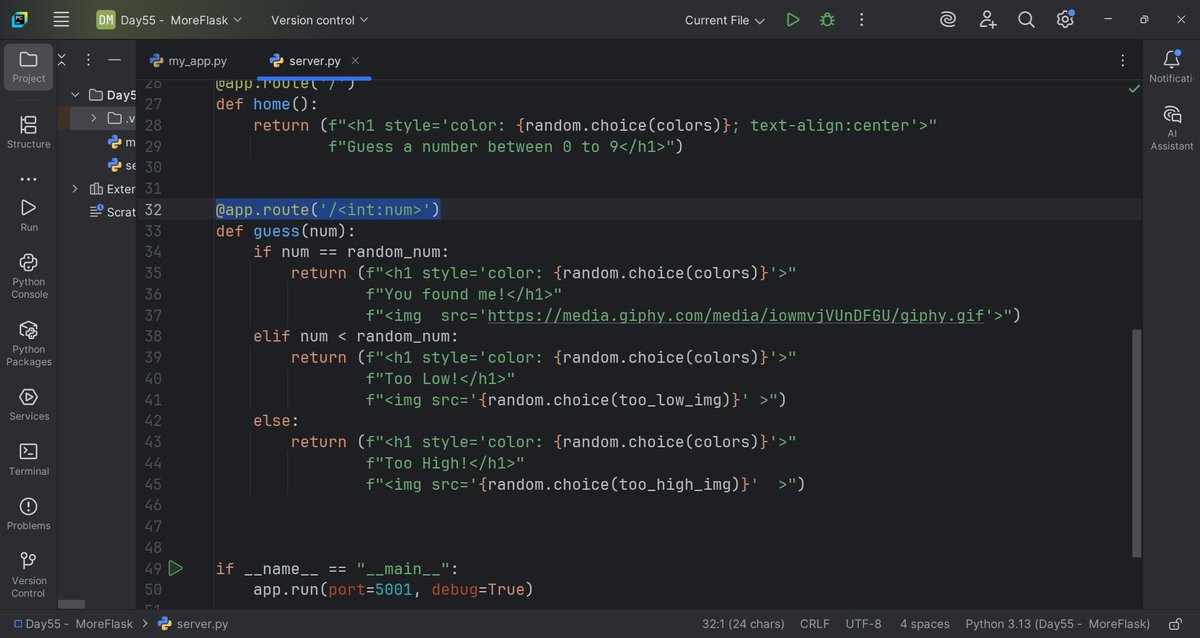Close the server.py tab
The height and width of the screenshot is (638, 1200).
click(356, 61)
